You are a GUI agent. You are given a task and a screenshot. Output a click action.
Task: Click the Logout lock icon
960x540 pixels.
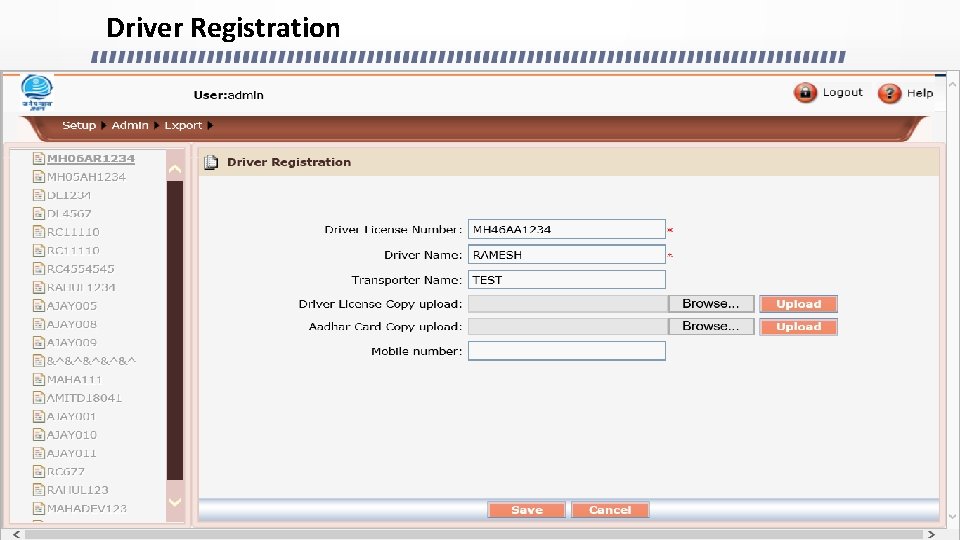click(x=805, y=93)
